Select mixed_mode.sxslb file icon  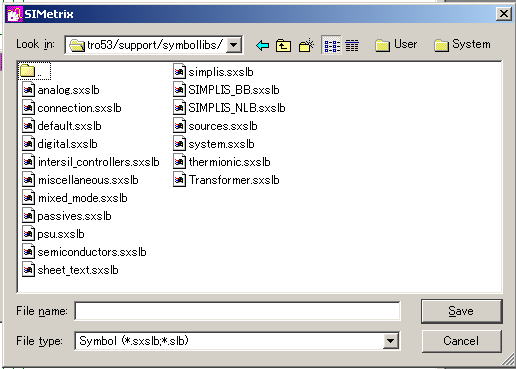point(28,198)
